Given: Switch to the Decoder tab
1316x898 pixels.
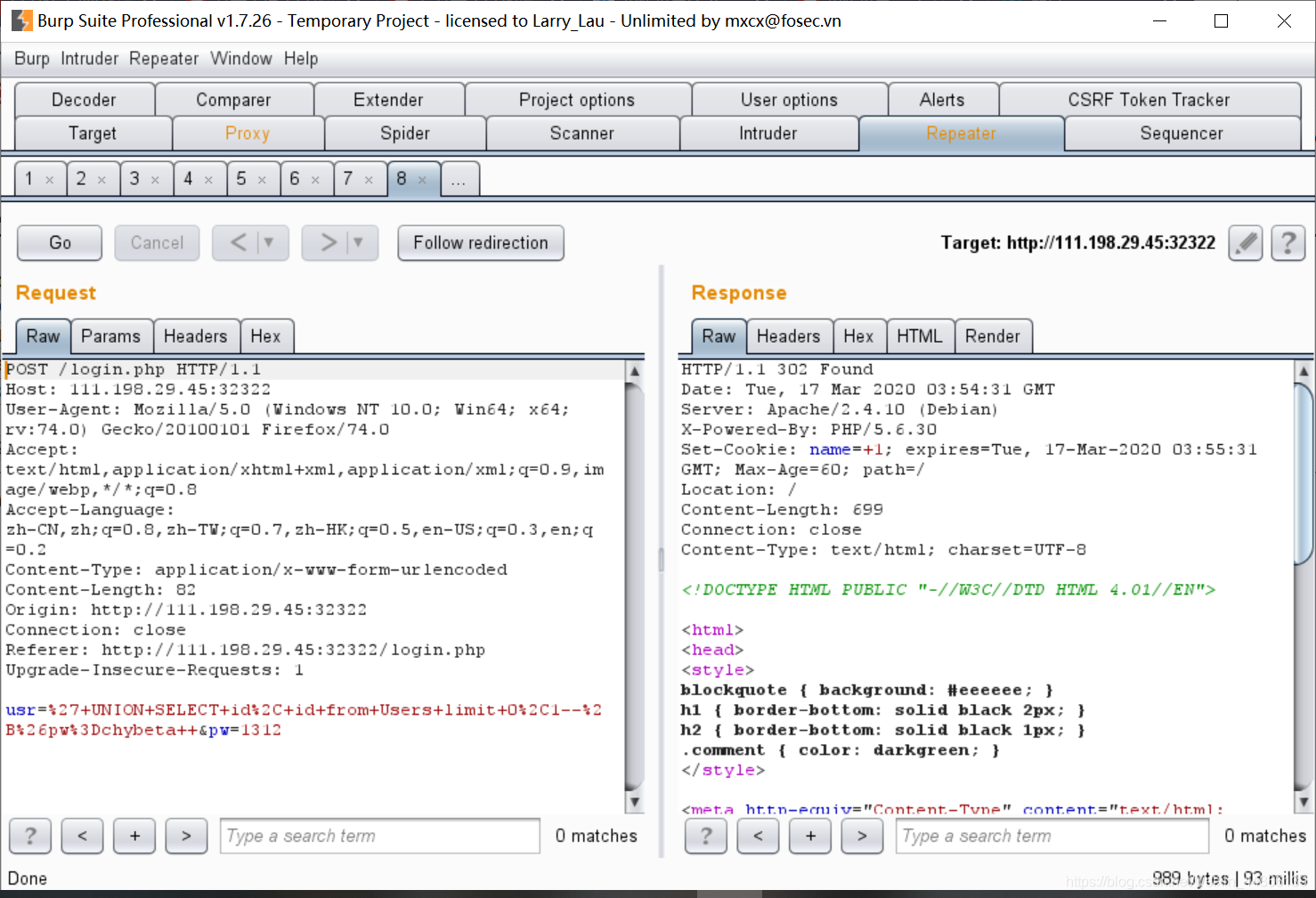Looking at the screenshot, I should point(85,100).
